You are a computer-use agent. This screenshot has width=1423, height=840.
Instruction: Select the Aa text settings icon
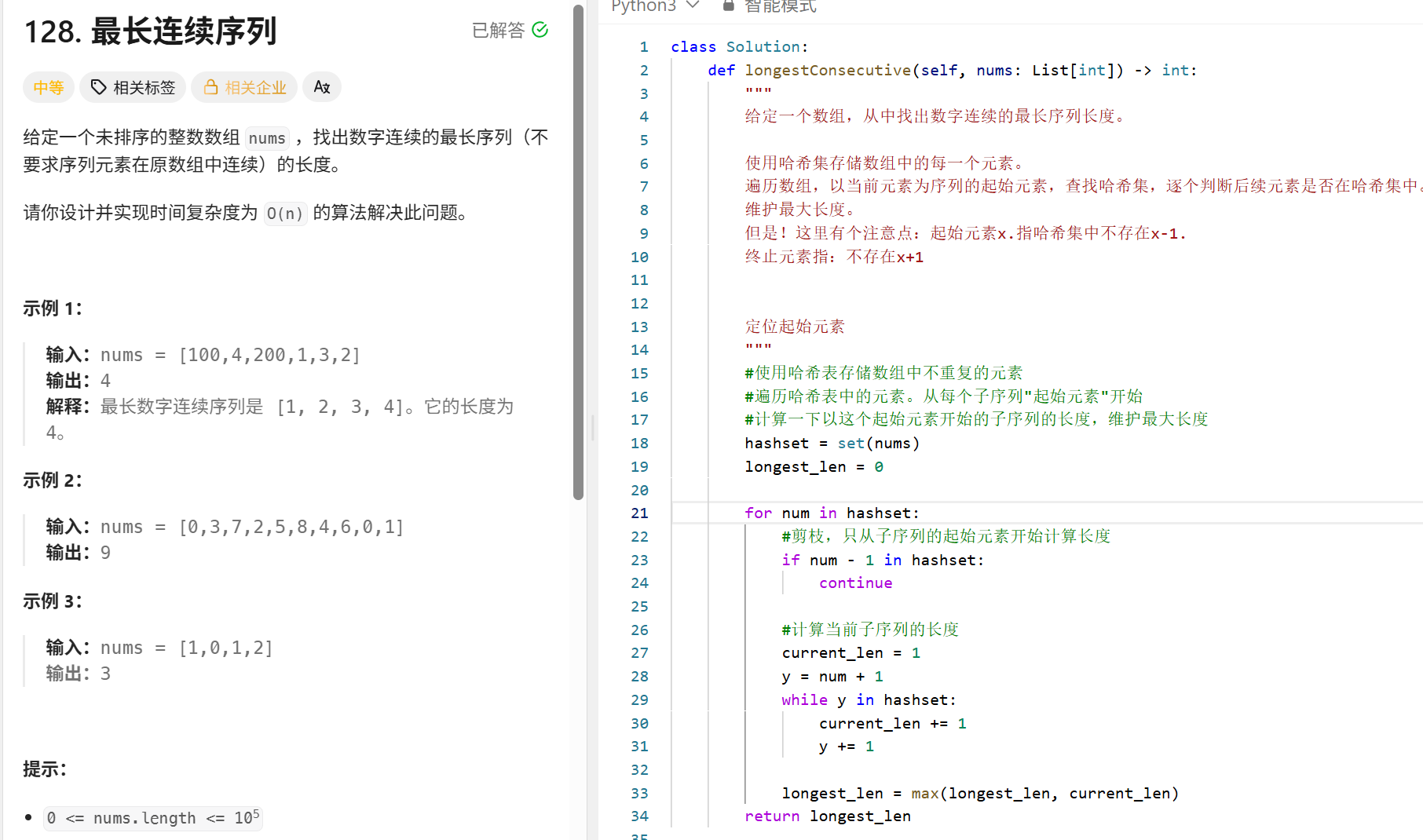click(x=322, y=87)
